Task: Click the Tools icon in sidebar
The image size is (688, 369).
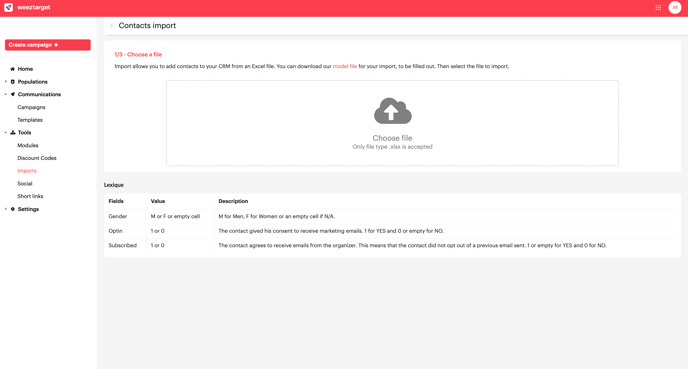Action: (13, 133)
